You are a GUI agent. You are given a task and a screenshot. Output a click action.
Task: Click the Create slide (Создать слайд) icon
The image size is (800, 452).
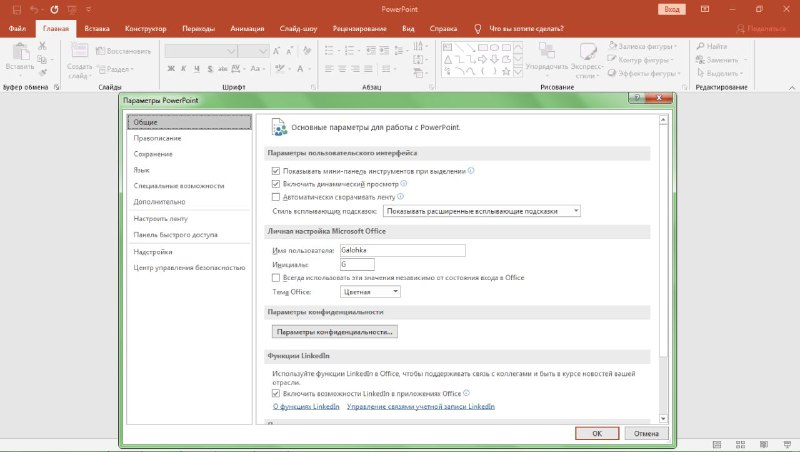(80, 51)
